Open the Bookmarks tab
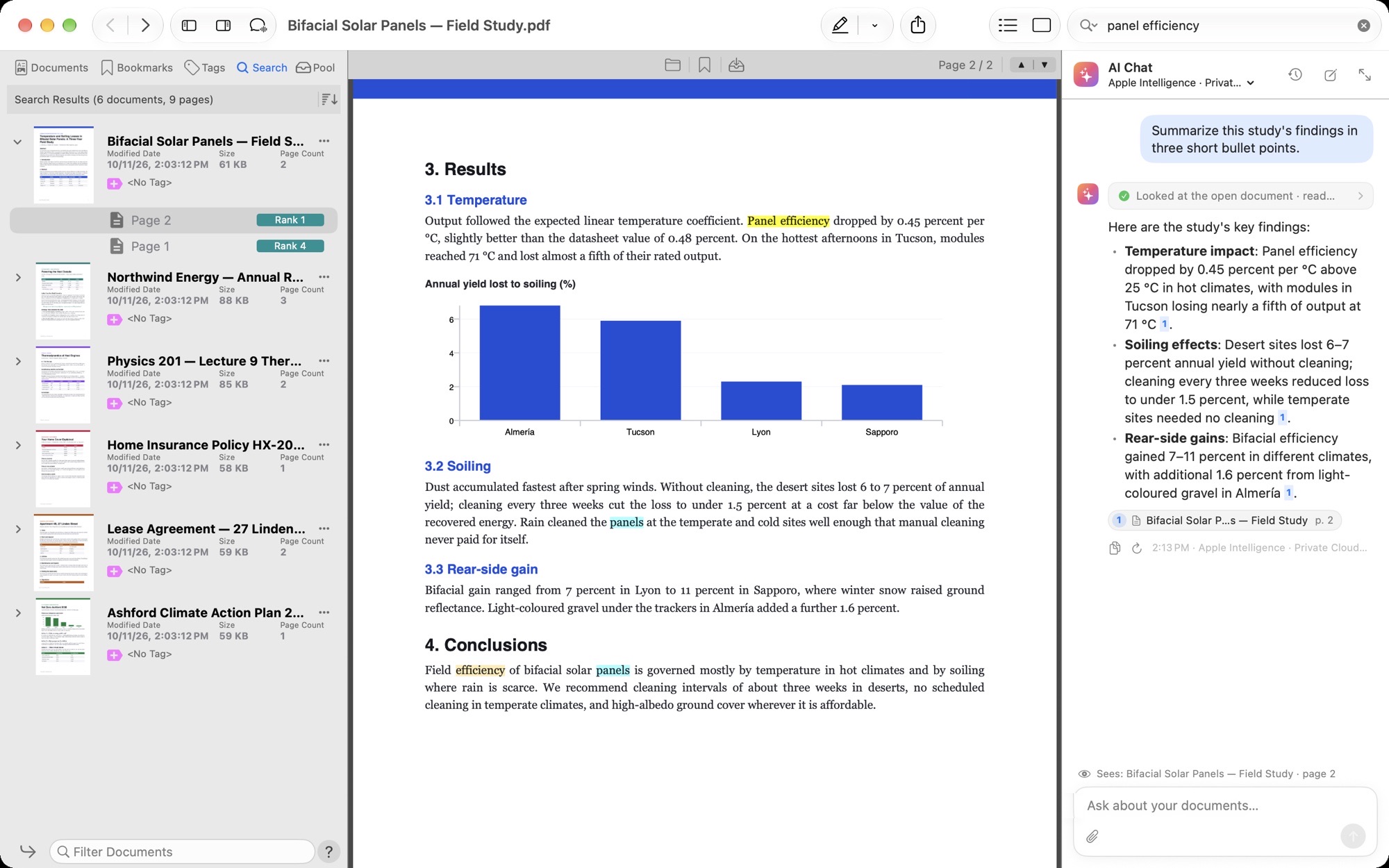This screenshot has width=1389, height=868. coord(137,67)
